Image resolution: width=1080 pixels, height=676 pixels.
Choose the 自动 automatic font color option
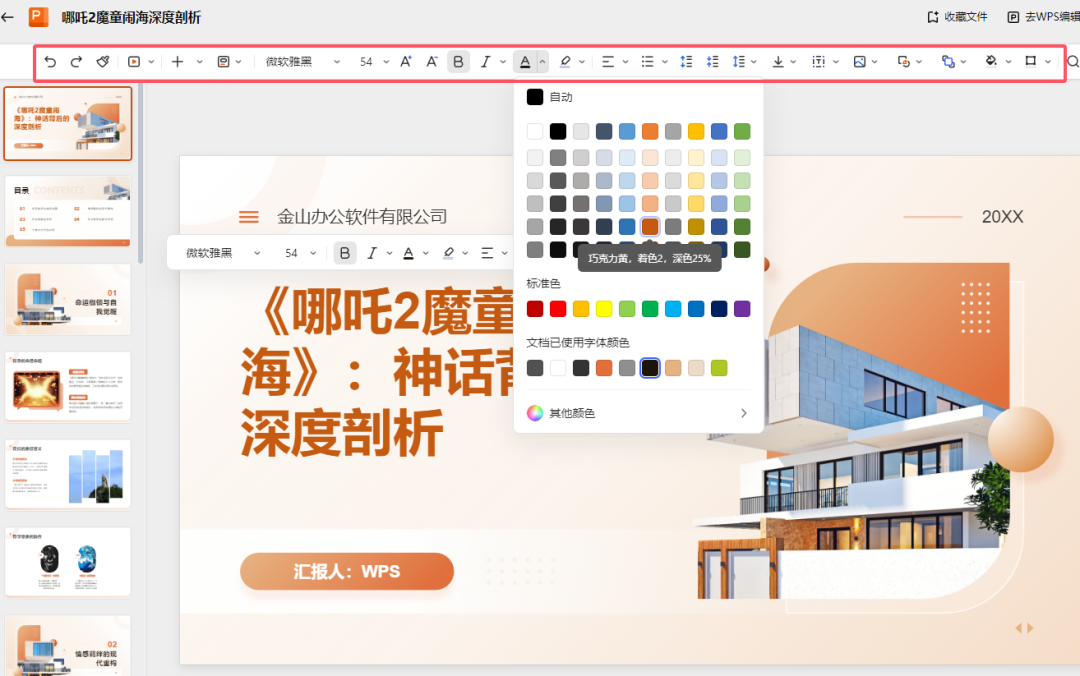(550, 97)
